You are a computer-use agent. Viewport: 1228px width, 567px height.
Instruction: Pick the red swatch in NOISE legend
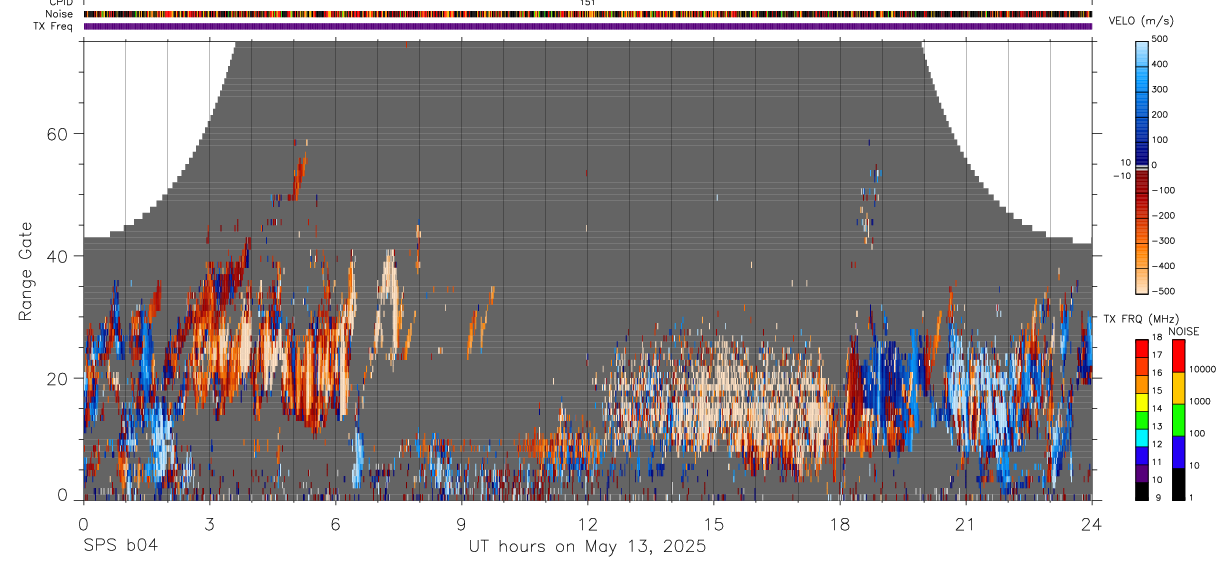1177,356
